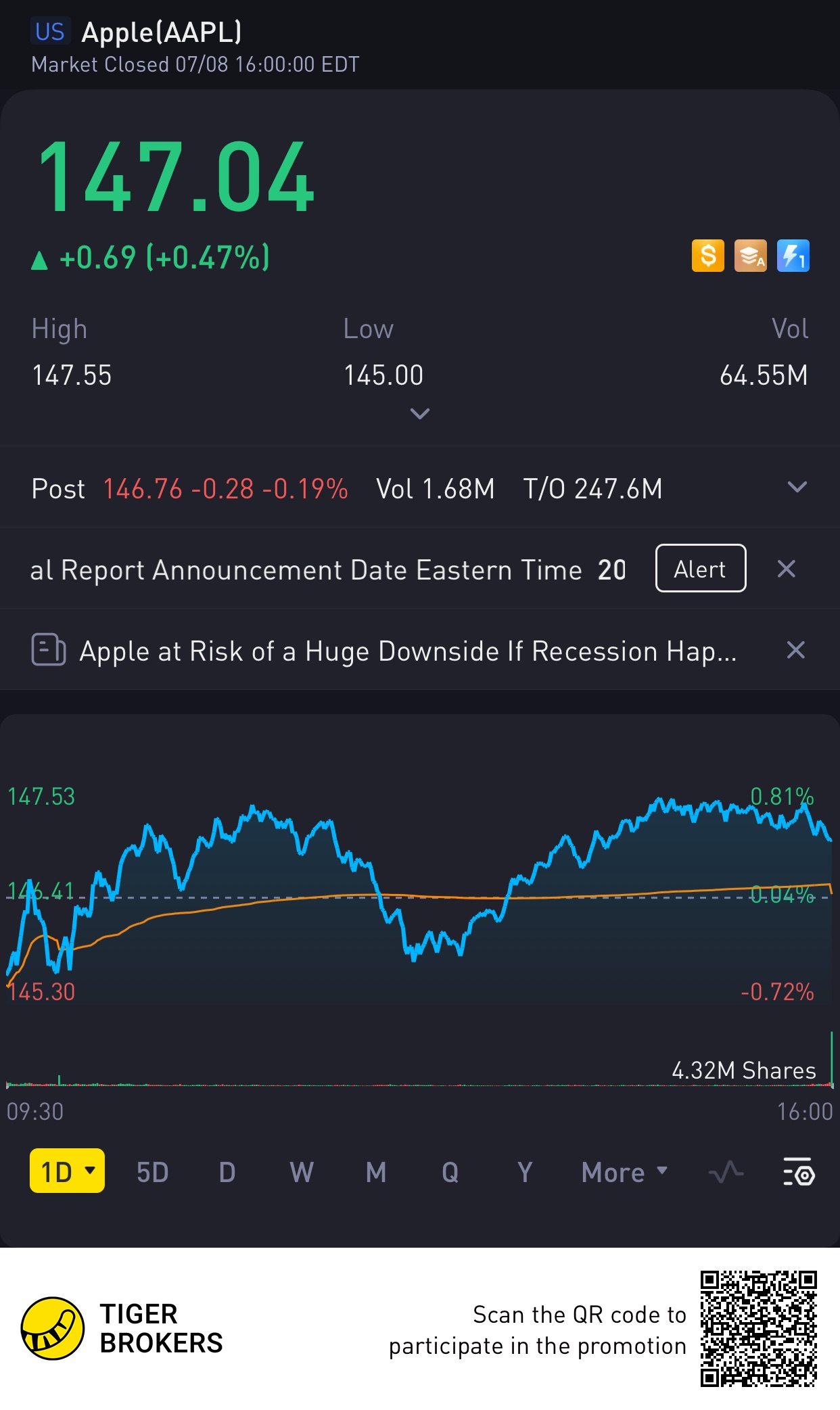Switch to the M monthly chart tab
Image resolution: width=840 pixels, height=1410 pixels.
(x=376, y=1172)
